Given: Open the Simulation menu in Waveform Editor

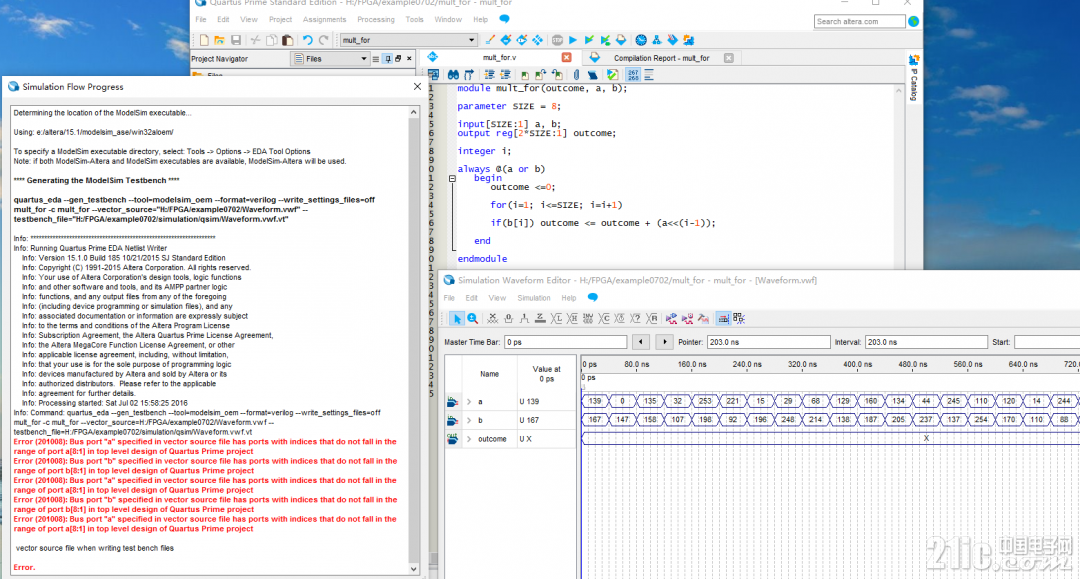Looking at the screenshot, I should [534, 298].
